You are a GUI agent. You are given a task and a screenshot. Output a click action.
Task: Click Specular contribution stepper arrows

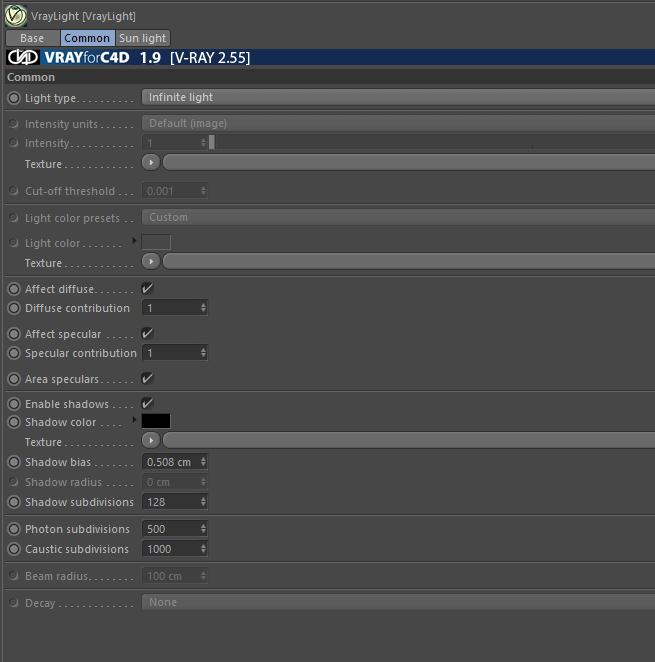203,353
